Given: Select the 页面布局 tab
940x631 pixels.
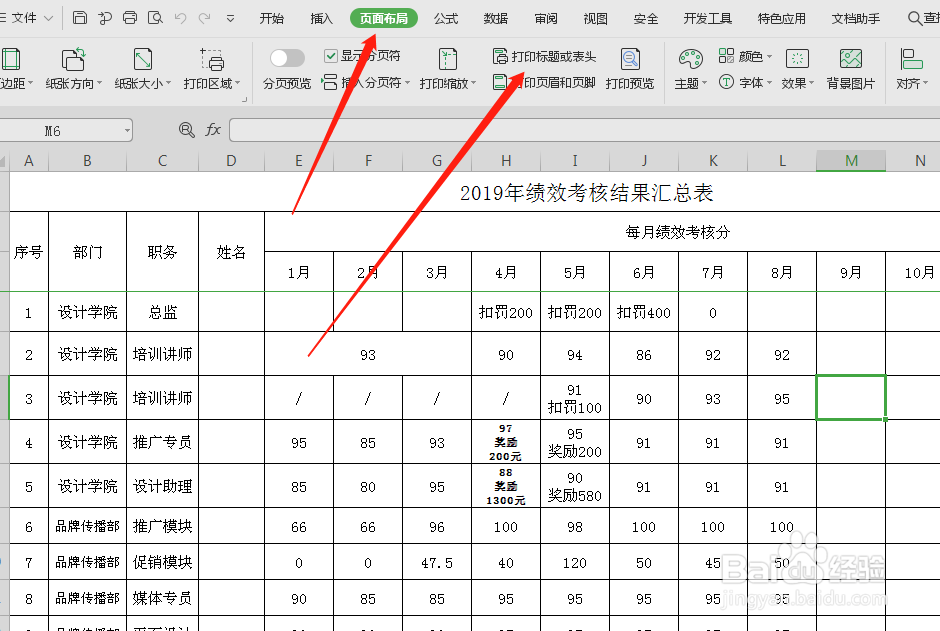Looking at the screenshot, I should (384, 19).
